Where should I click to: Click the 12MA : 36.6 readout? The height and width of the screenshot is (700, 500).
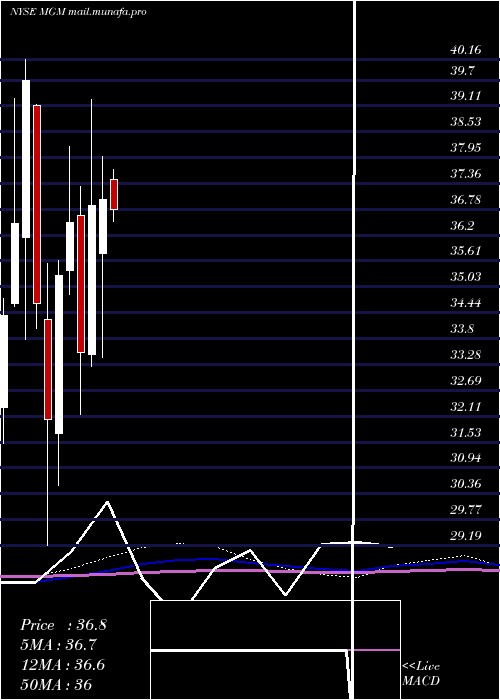62,665
